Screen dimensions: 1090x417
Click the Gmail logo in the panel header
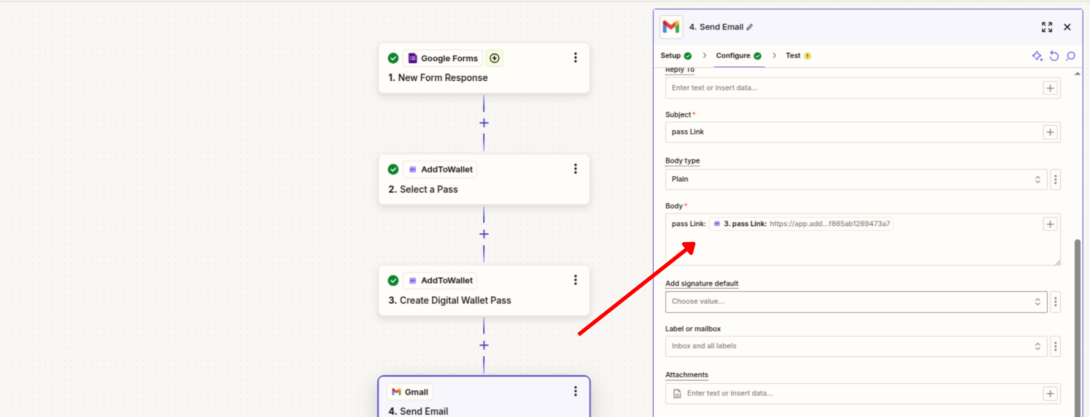[x=671, y=27]
